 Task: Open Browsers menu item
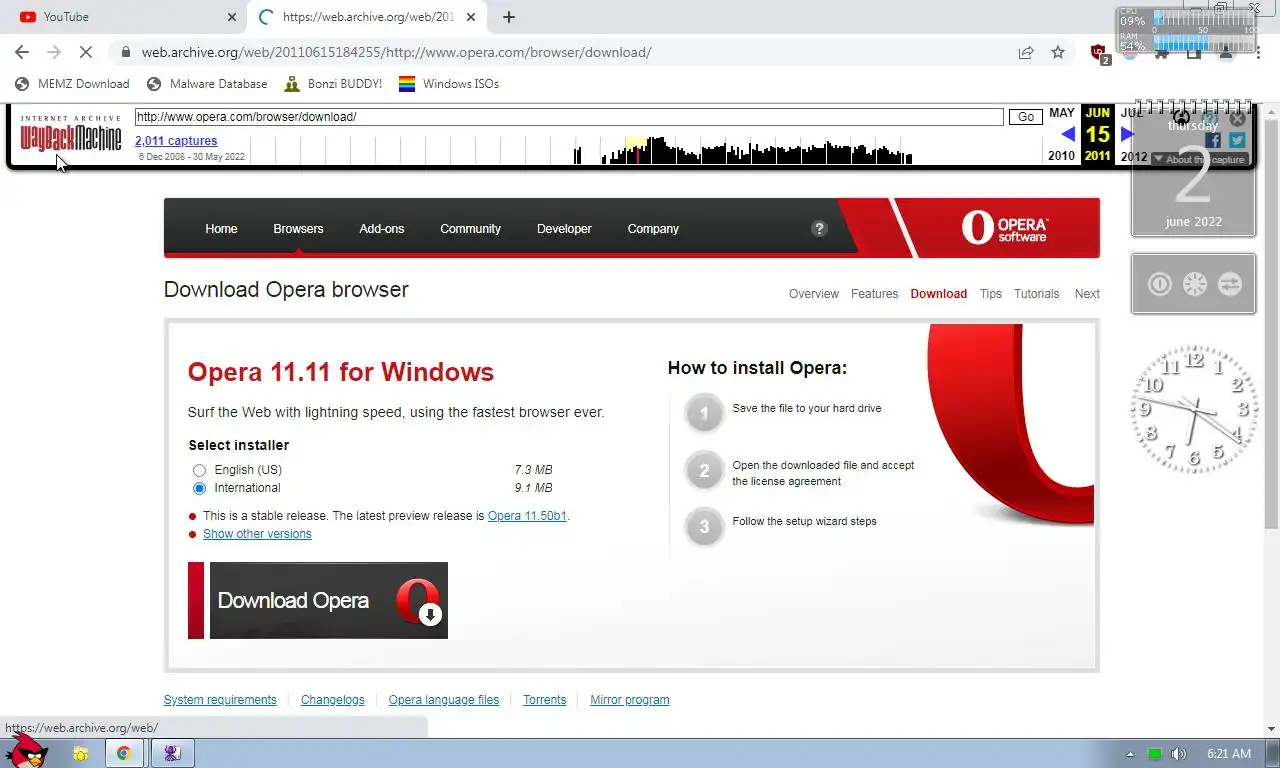[298, 229]
